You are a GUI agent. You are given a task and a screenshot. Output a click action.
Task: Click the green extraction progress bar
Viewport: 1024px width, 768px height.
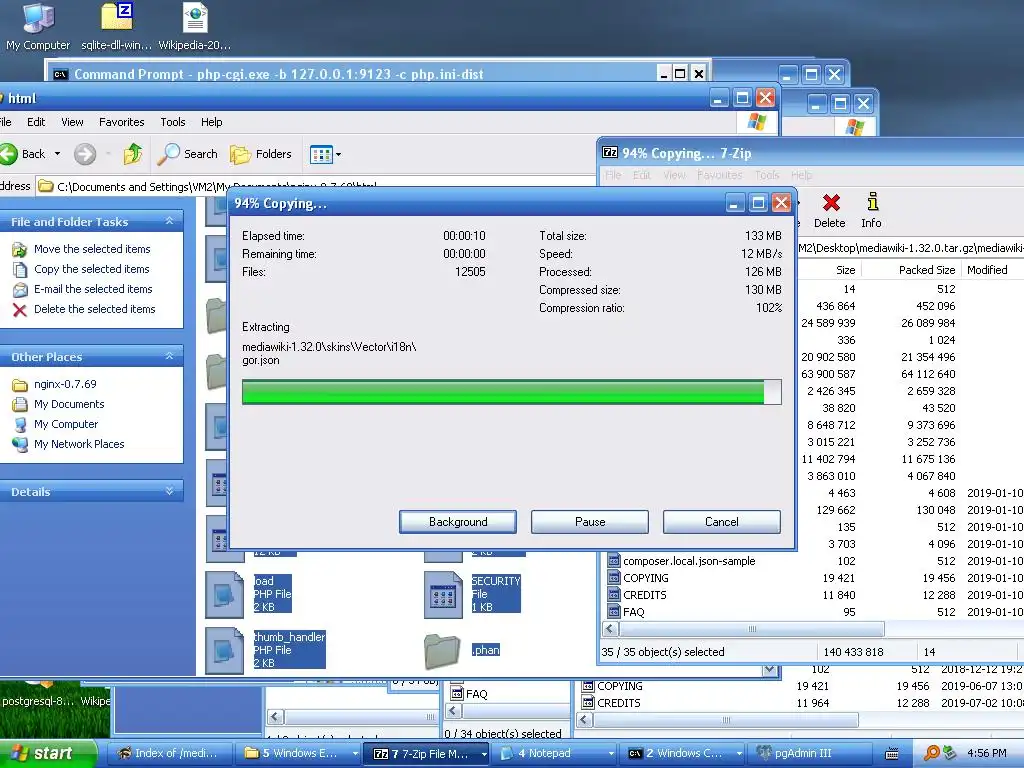tap(511, 392)
